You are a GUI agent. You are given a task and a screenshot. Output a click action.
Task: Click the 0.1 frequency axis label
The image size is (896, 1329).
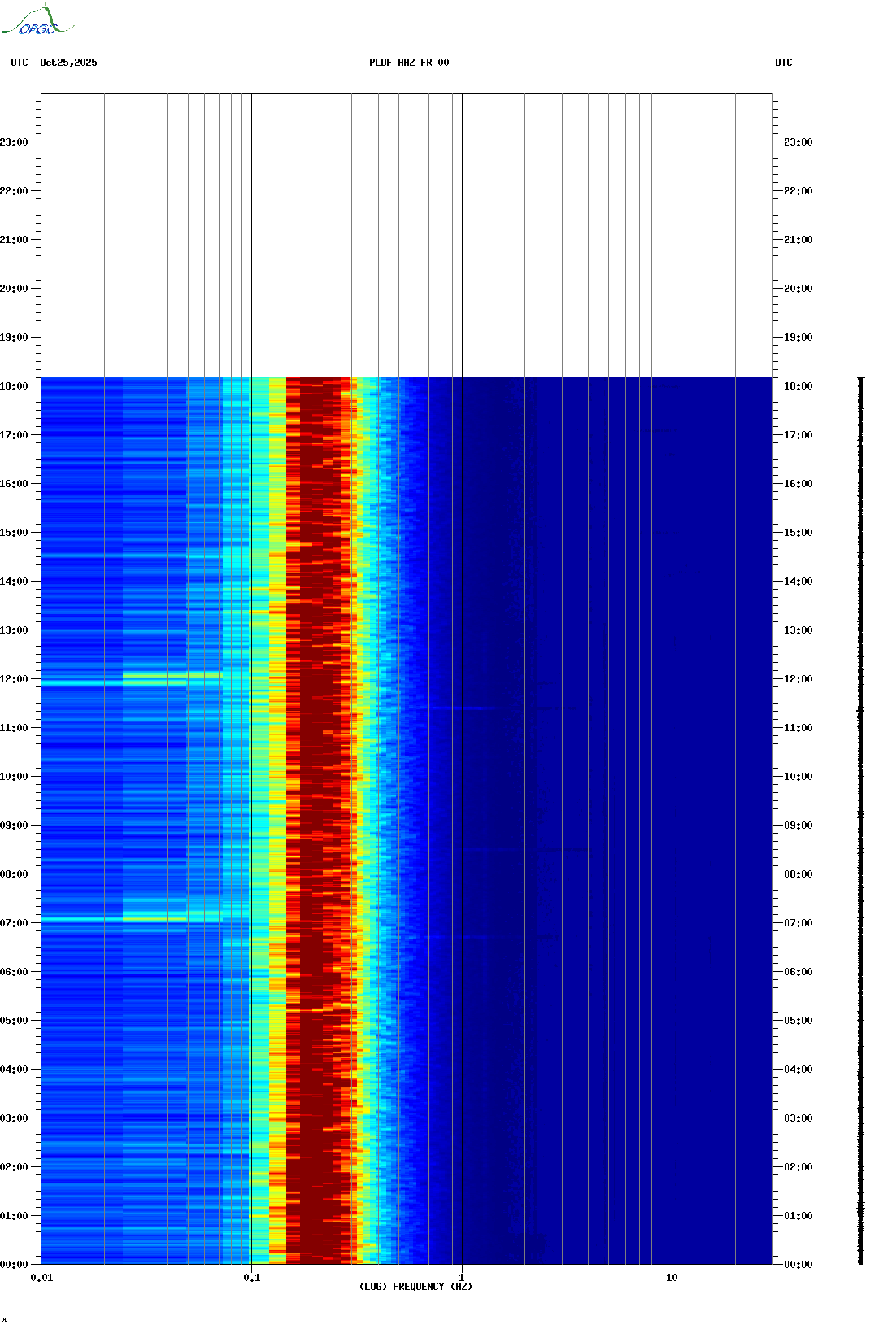(x=252, y=1278)
